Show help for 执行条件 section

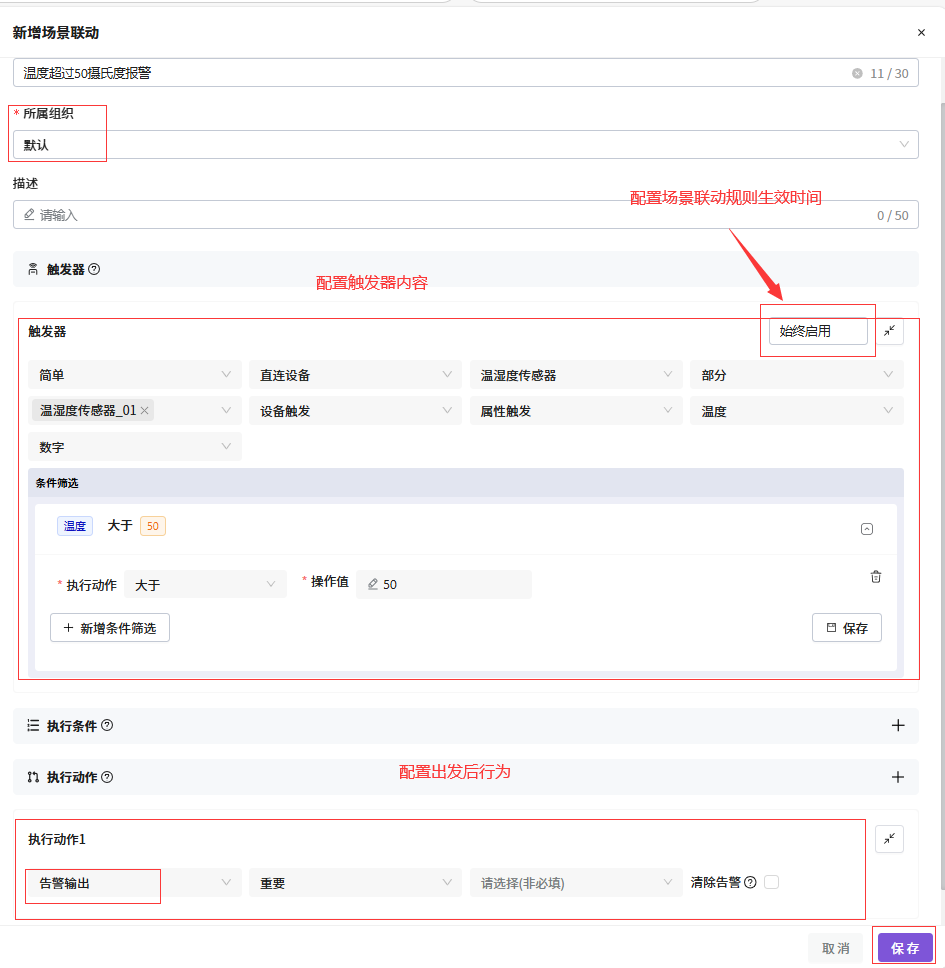[x=107, y=725]
